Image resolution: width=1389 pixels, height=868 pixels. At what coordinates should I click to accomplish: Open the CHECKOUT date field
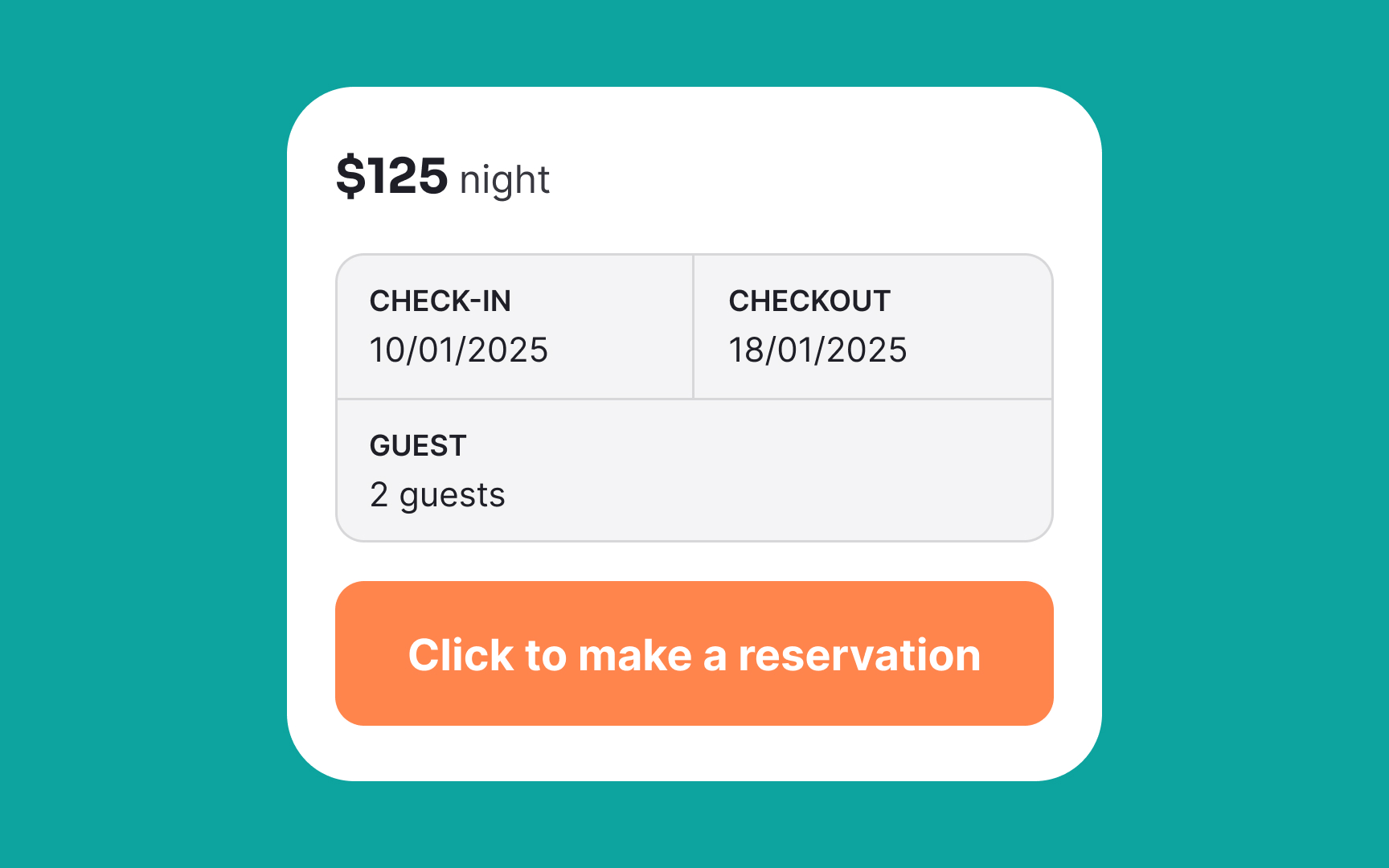pyautogui.click(x=873, y=326)
